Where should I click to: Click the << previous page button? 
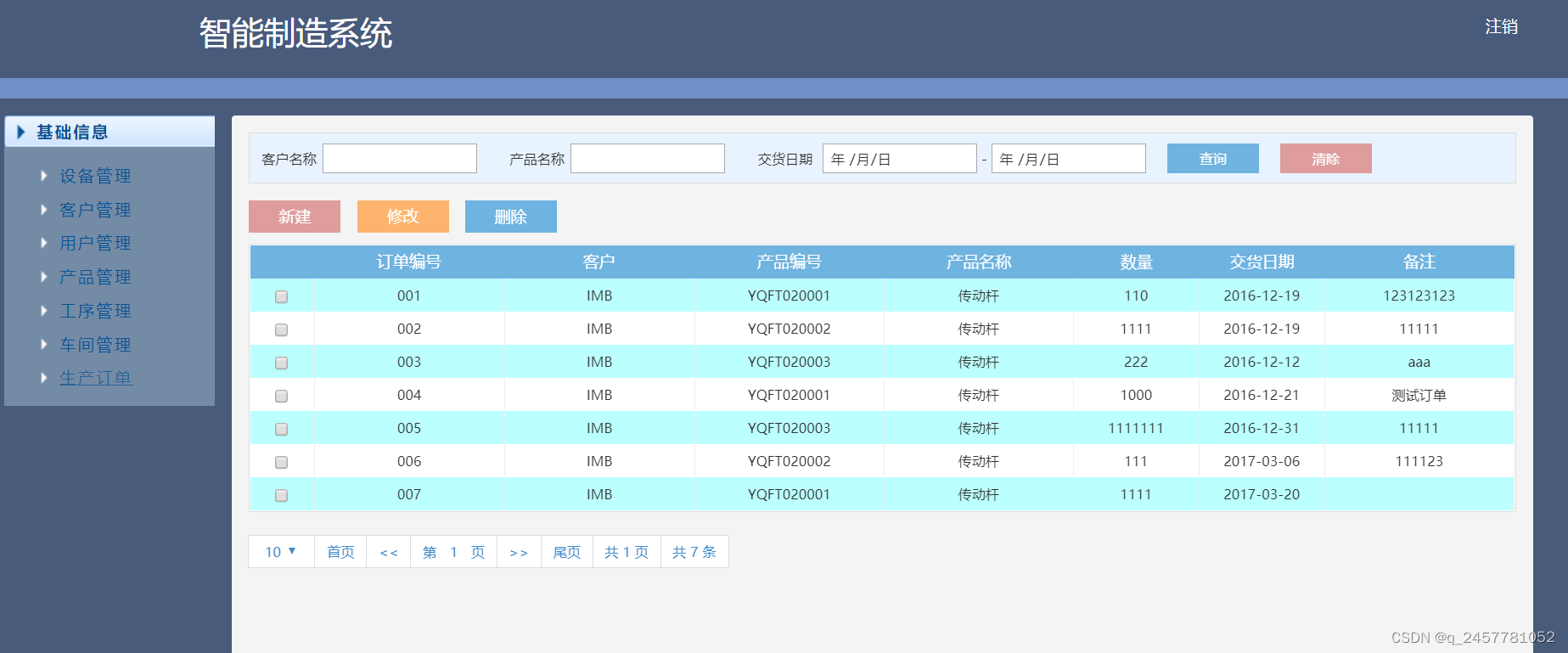click(389, 552)
